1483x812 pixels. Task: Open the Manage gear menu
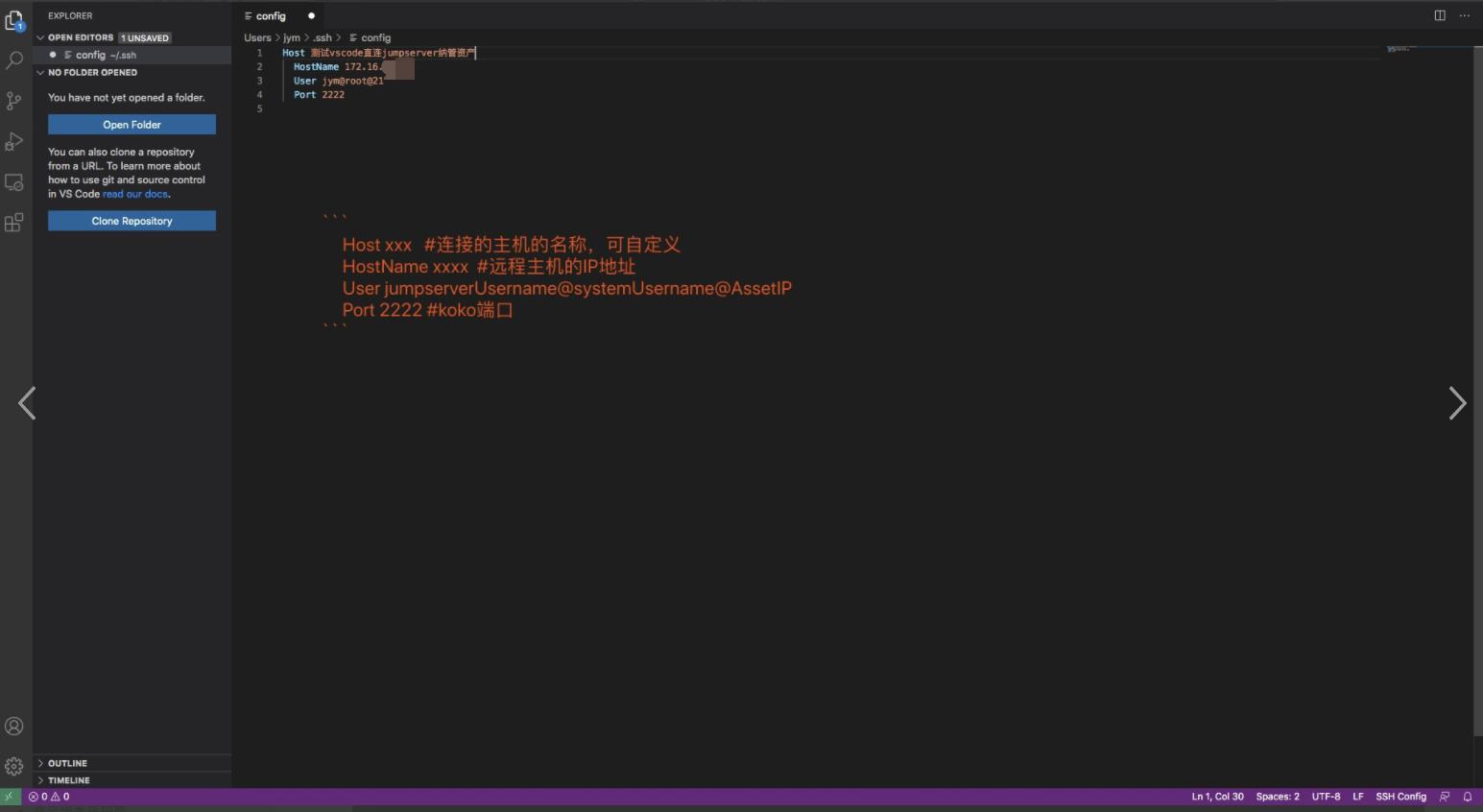[x=13, y=765]
